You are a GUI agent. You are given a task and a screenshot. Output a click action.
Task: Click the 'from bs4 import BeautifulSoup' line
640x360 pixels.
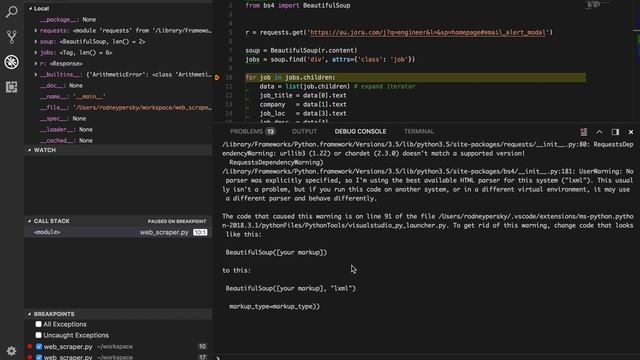click(298, 6)
